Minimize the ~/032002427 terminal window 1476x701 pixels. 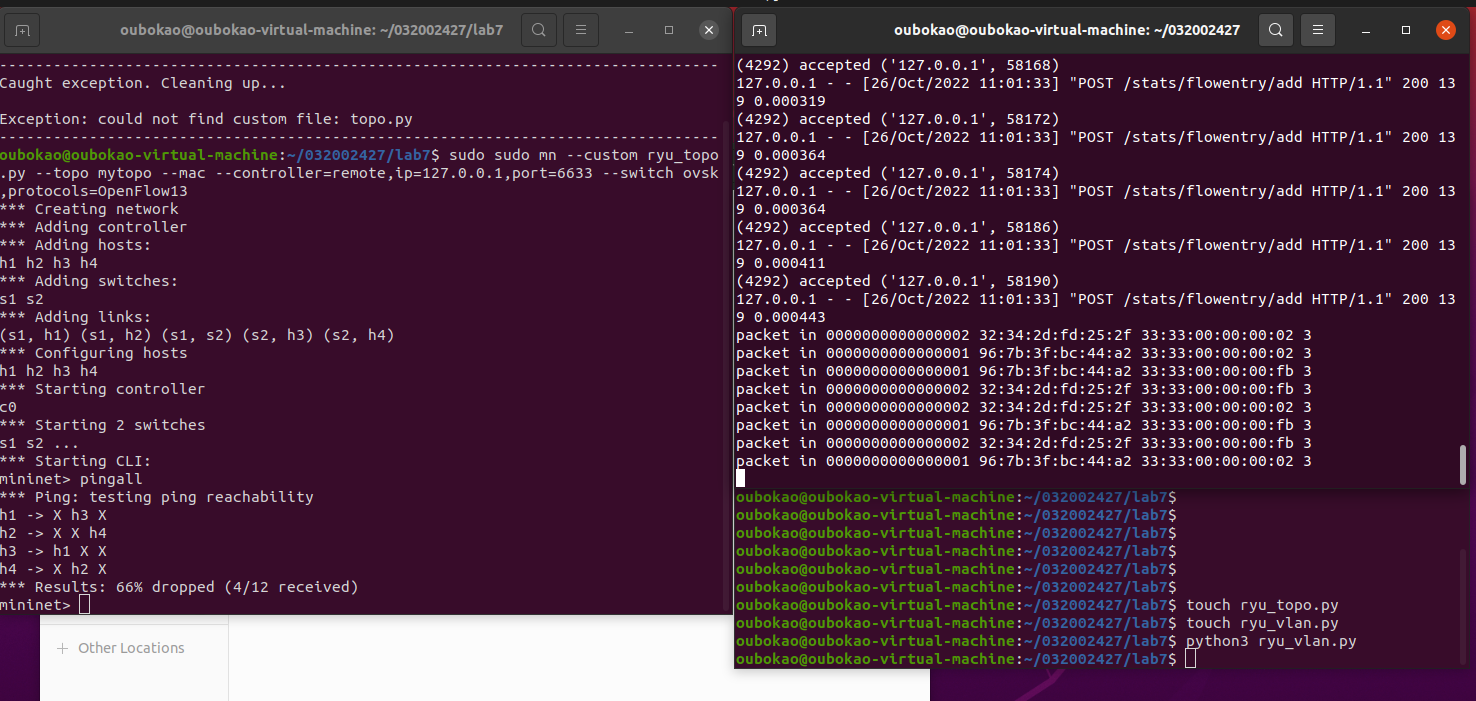coord(1365,30)
